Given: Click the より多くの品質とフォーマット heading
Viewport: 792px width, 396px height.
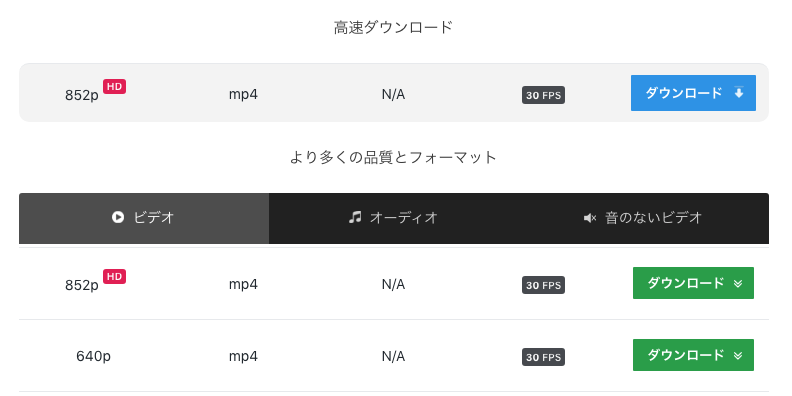Looking at the screenshot, I should pos(393,158).
